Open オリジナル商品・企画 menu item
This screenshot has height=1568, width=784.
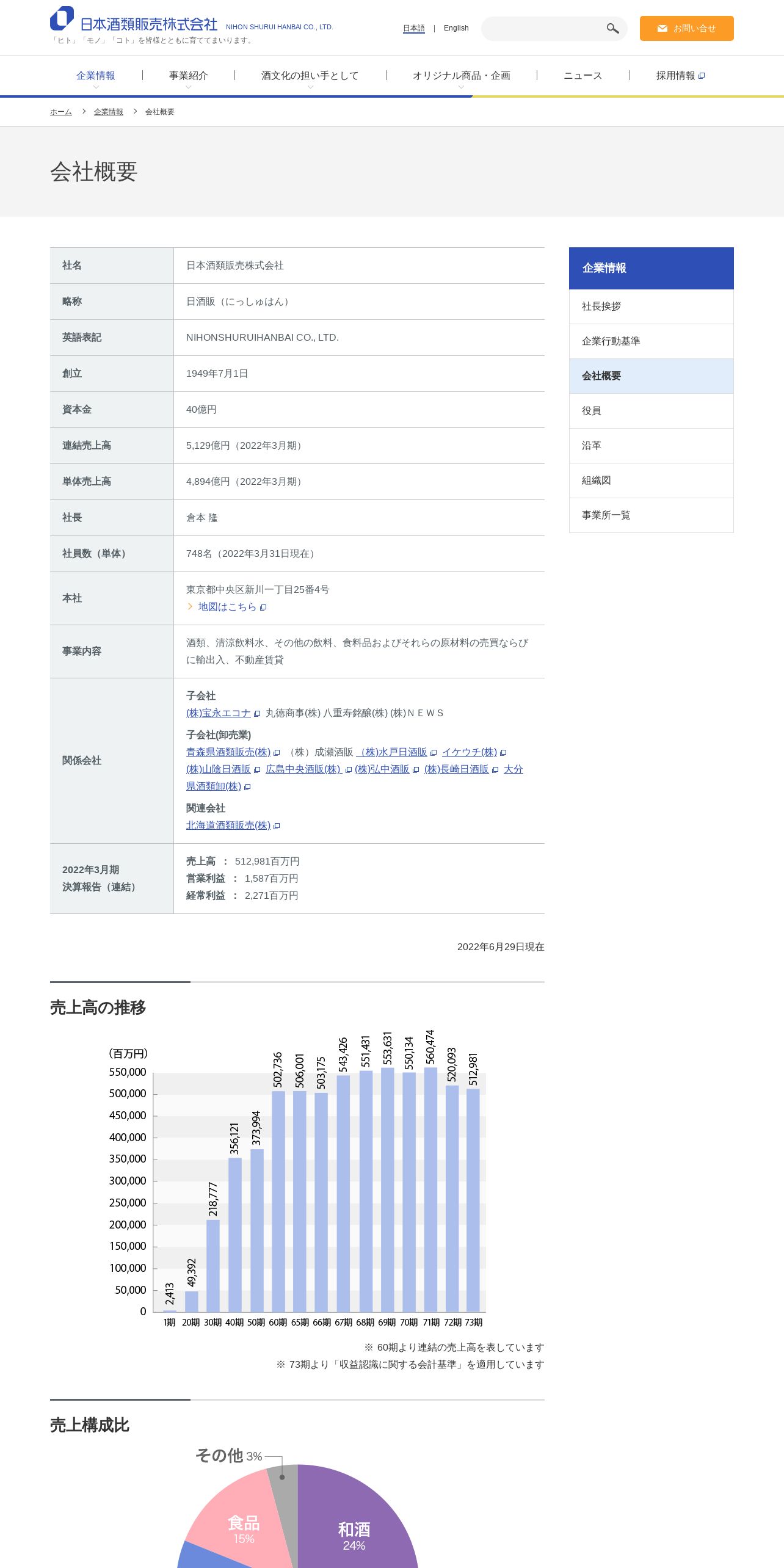pyautogui.click(x=462, y=76)
